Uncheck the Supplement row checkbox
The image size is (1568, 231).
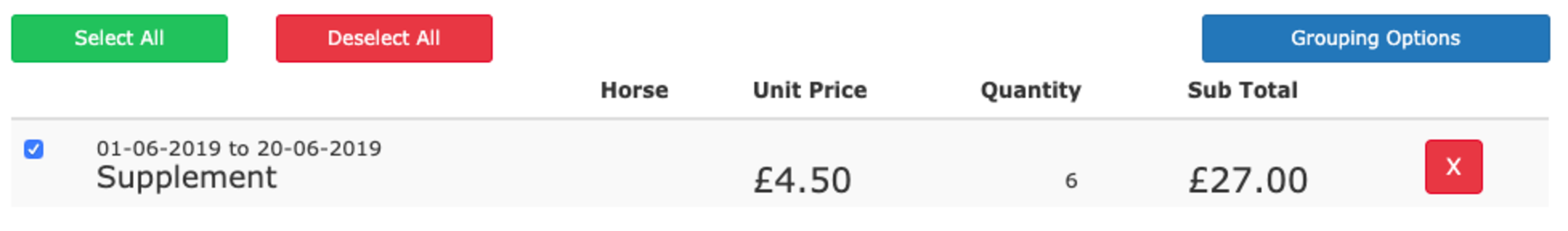34,149
